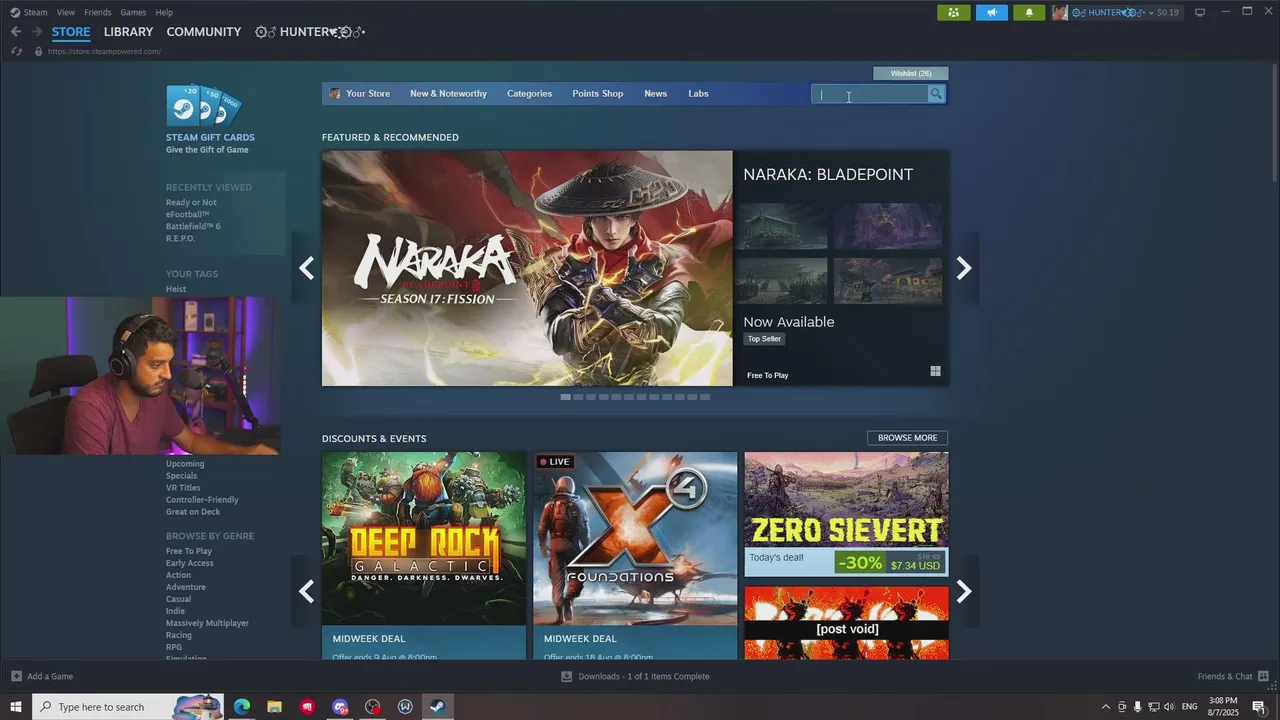Open the Labs tab
Image resolution: width=1280 pixels, height=720 pixels.
coord(698,94)
